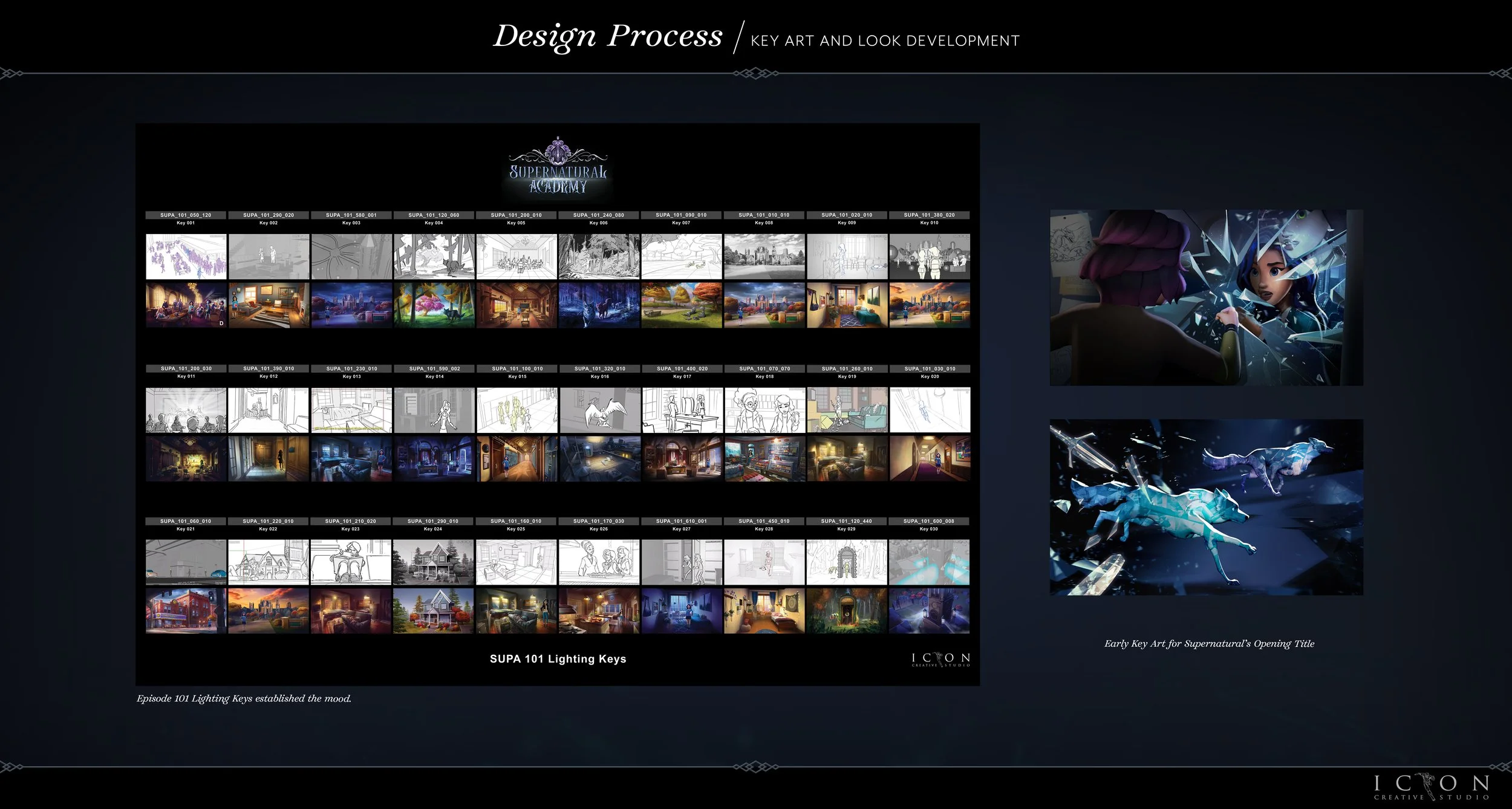Click the SUPA_101_050_120 label header
This screenshot has width=1512, height=809.
click(186, 215)
